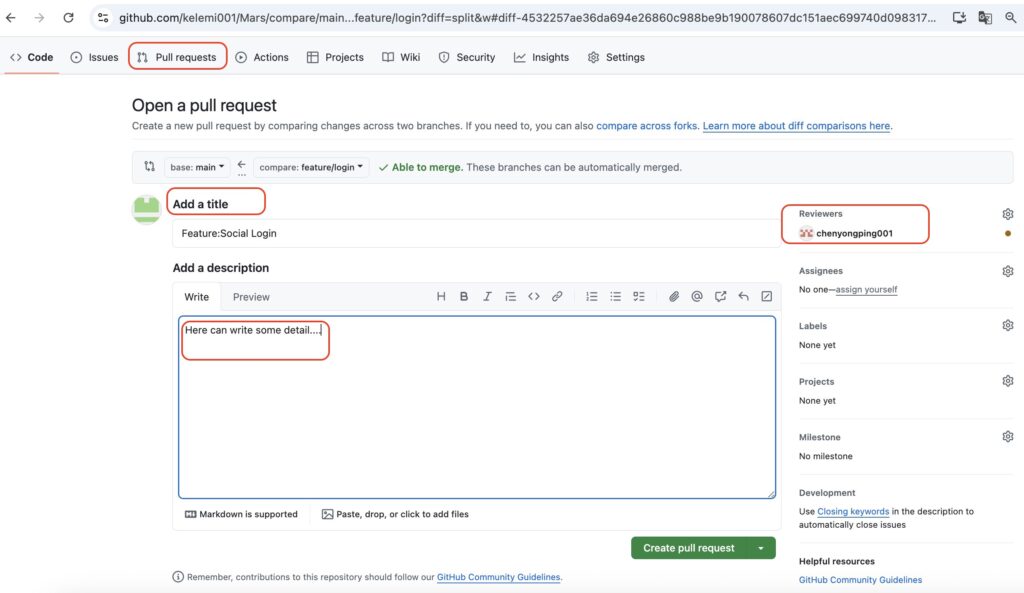
Task: Open the Labels gear menu
Action: 1007,326
